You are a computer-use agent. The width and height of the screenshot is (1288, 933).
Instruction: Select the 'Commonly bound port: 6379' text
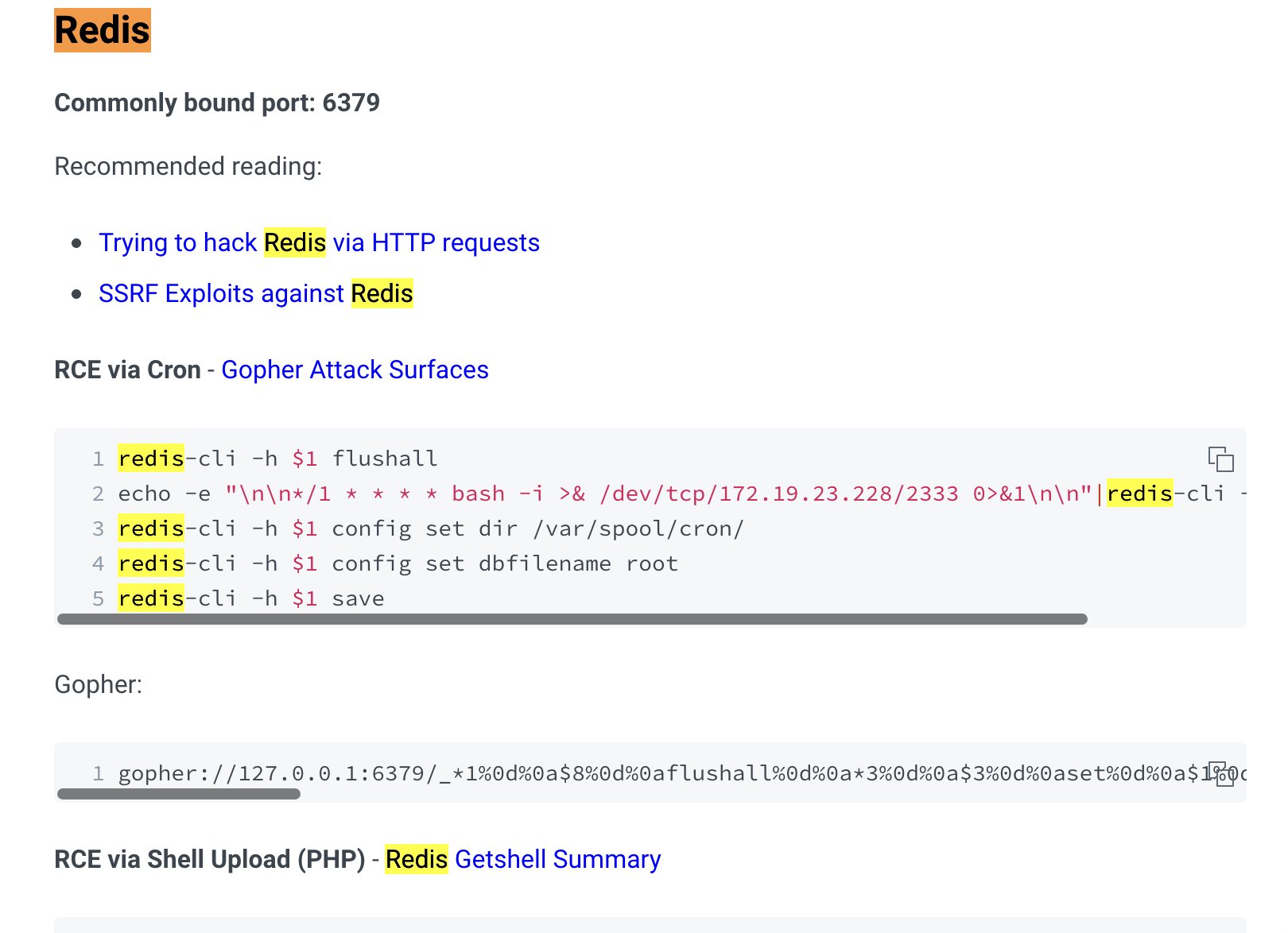tap(217, 103)
